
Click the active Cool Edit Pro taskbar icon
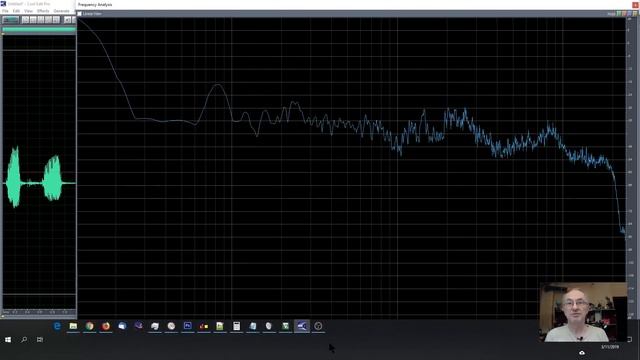click(x=302, y=326)
